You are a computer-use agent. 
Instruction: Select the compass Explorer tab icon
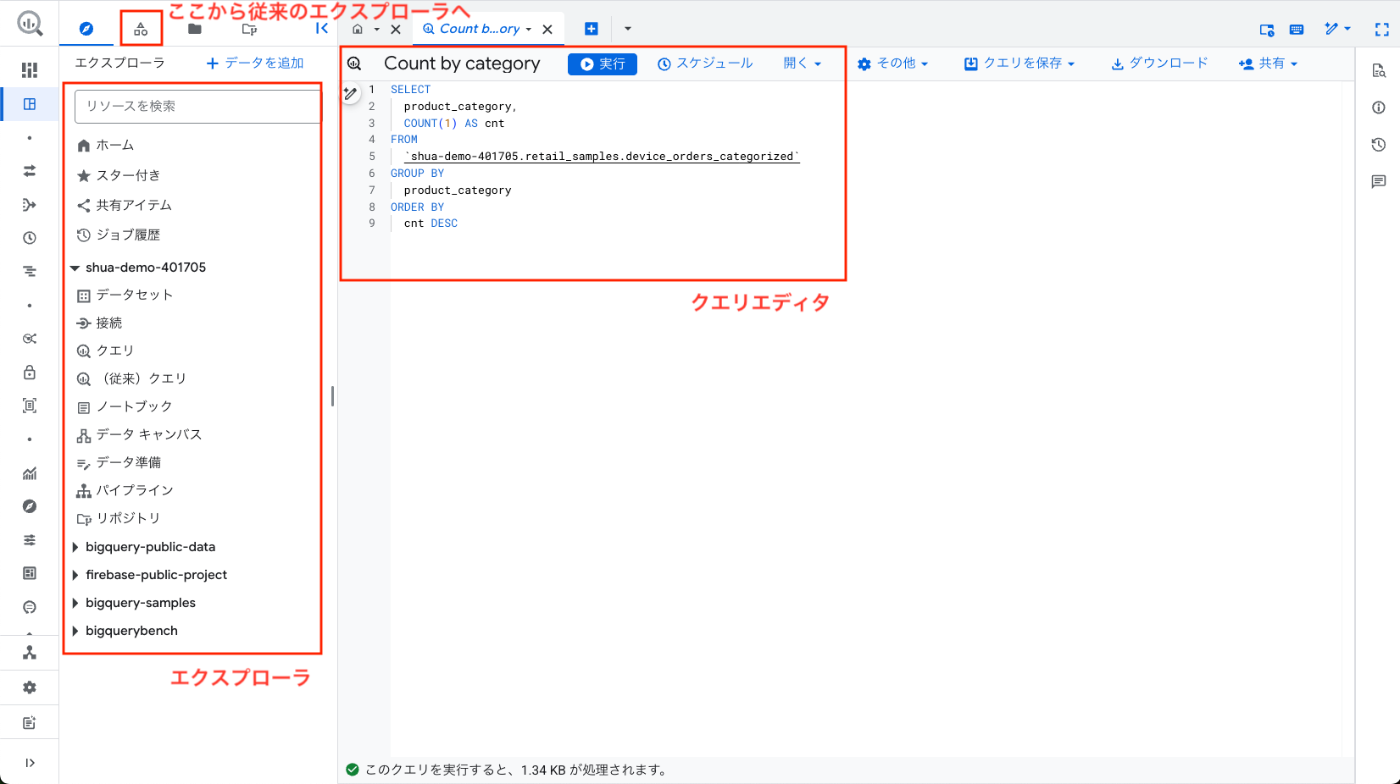pyautogui.click(x=86, y=29)
